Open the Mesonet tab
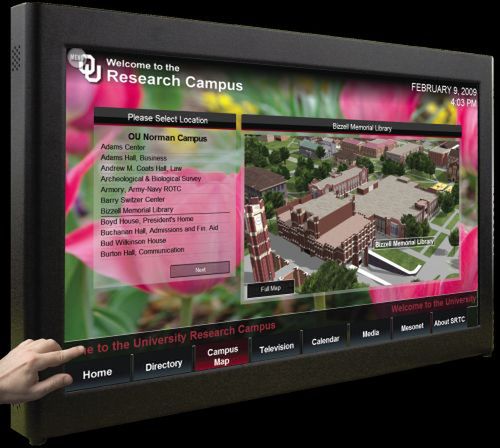Viewport: 500px width, 448px height. [412, 327]
